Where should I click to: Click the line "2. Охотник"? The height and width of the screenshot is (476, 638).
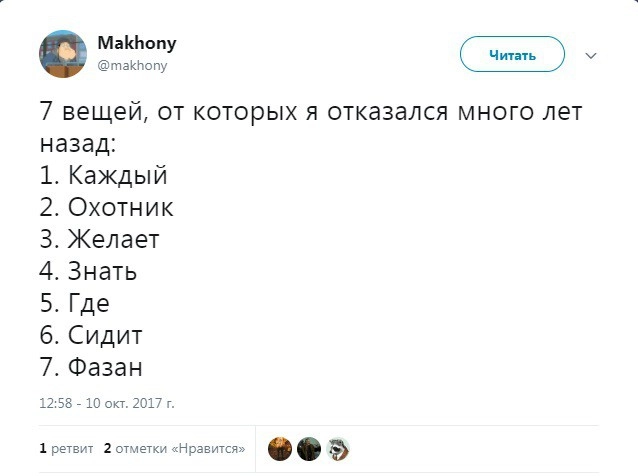click(107, 207)
